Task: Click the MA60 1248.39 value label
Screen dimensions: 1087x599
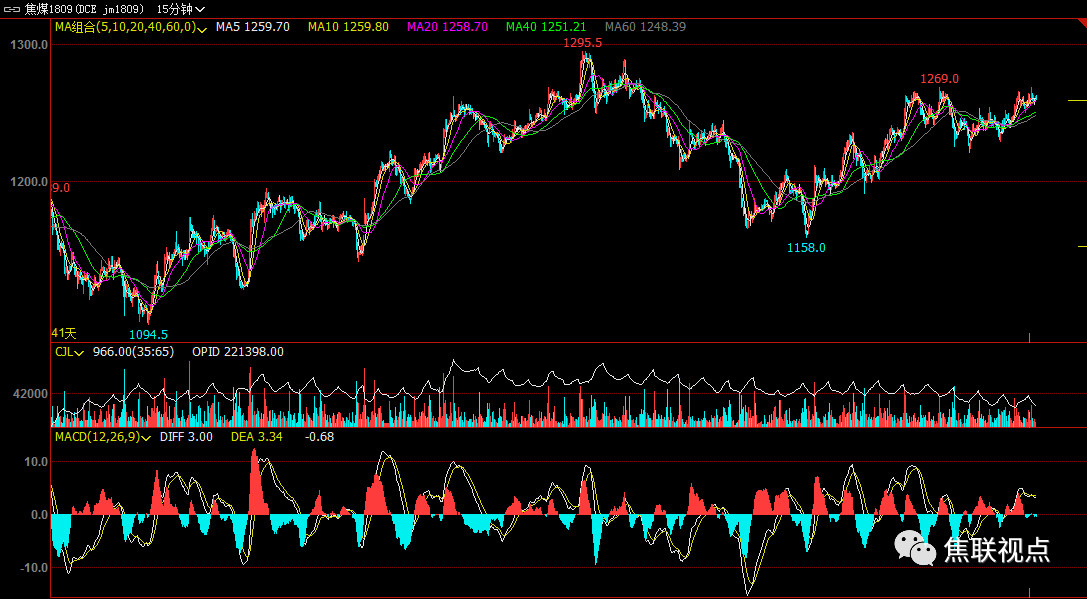Action: pyautogui.click(x=645, y=27)
